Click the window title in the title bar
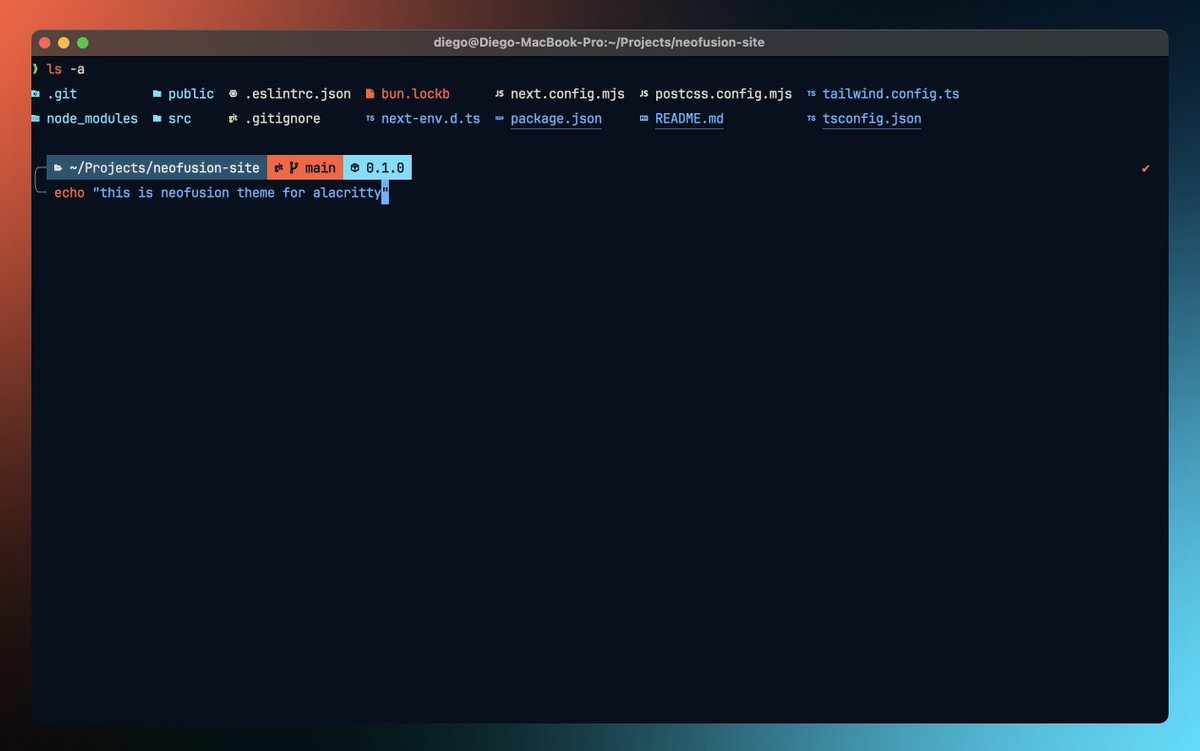 [599, 42]
